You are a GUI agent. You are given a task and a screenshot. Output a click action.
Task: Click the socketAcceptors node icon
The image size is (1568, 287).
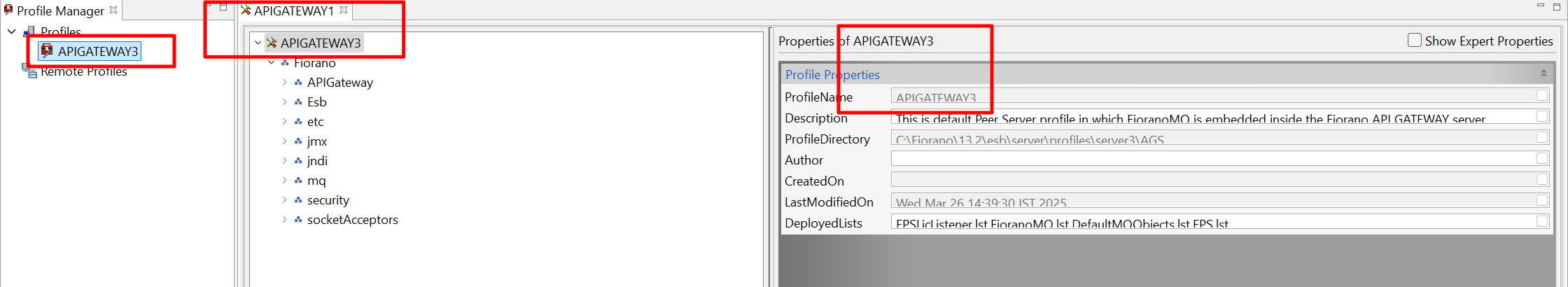coord(298,220)
